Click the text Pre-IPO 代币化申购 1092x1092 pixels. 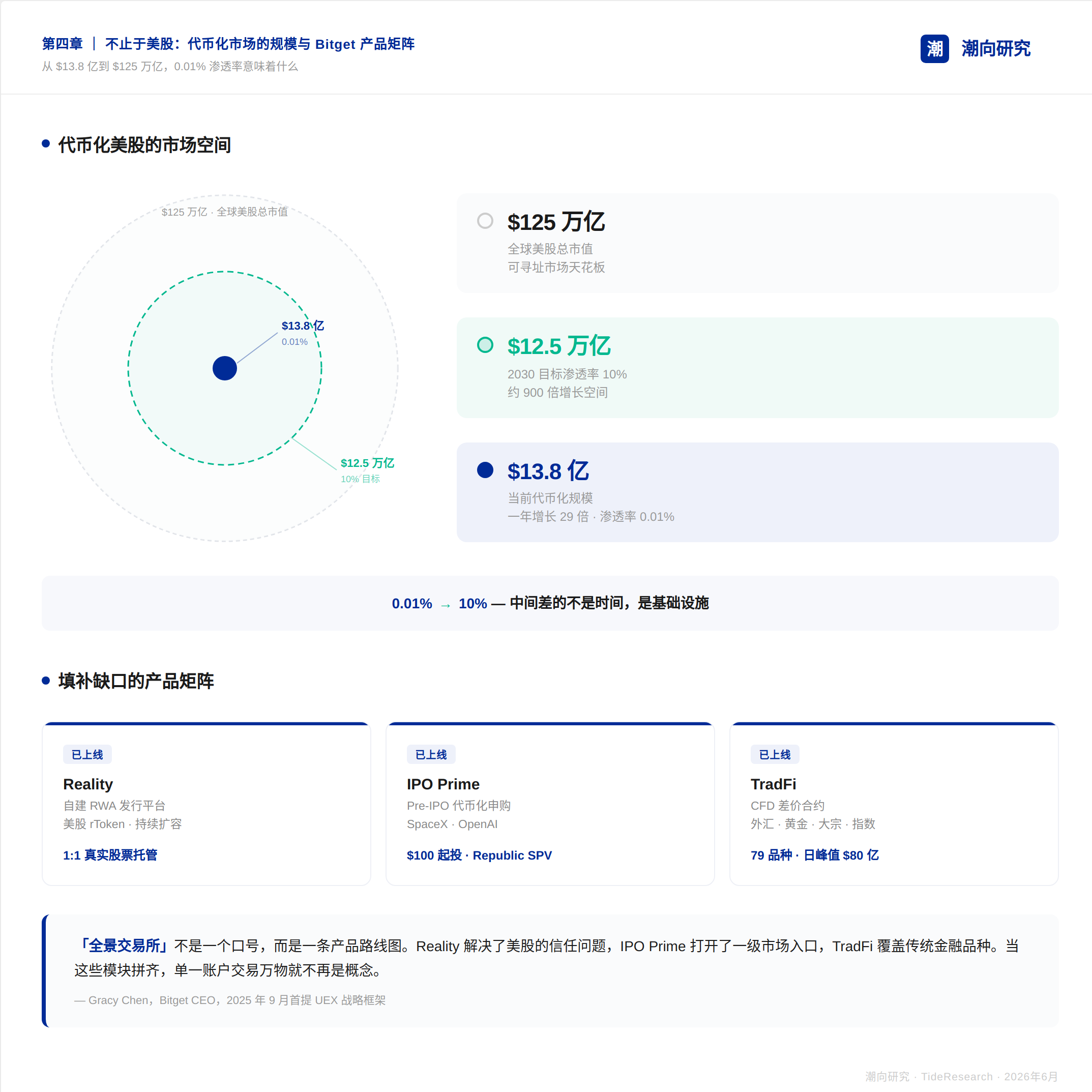(x=459, y=806)
